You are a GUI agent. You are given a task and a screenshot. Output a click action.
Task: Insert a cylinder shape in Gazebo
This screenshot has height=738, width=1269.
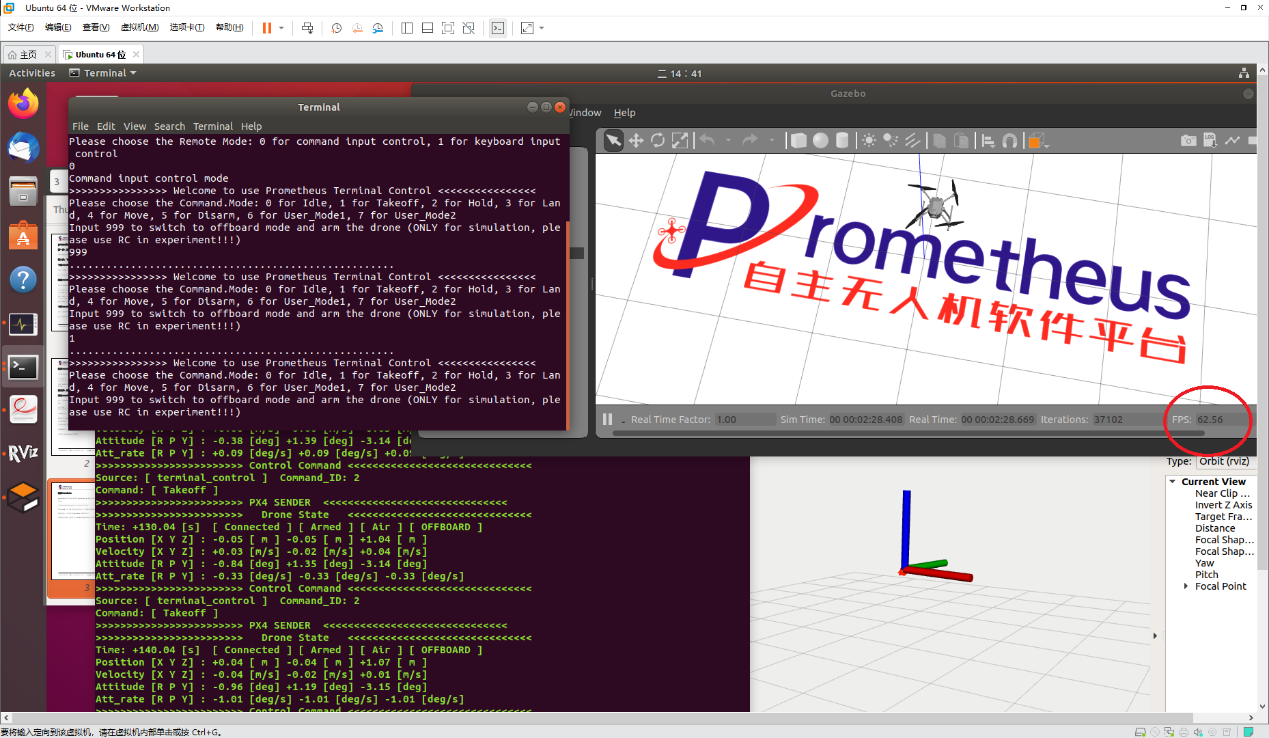(842, 141)
